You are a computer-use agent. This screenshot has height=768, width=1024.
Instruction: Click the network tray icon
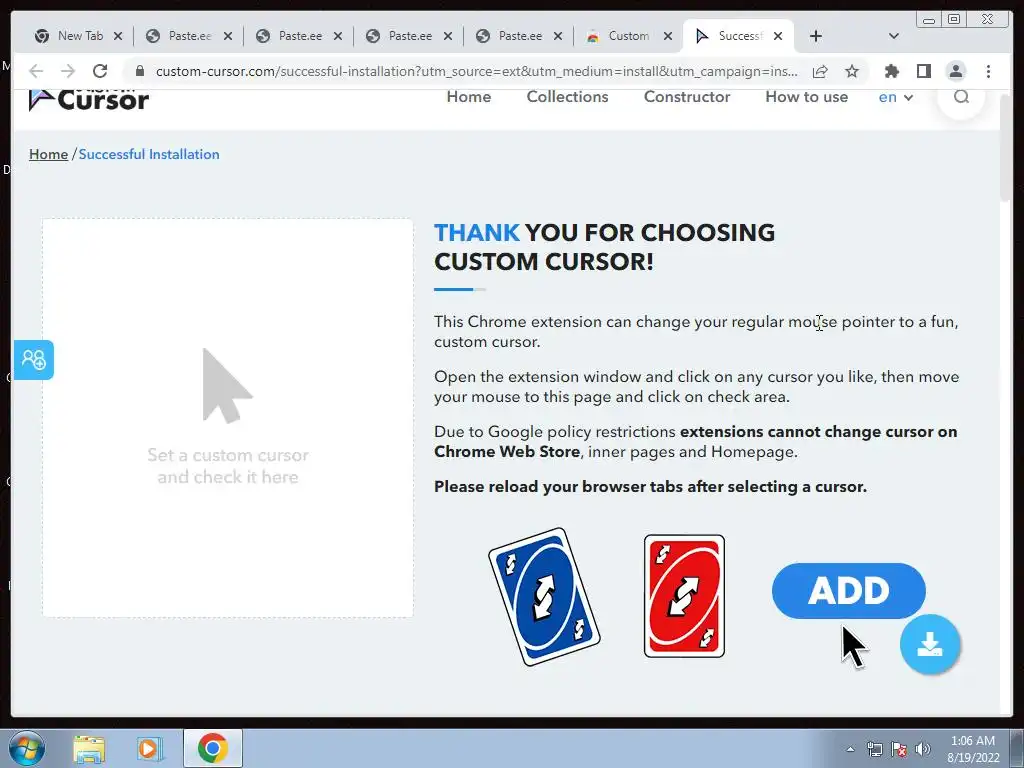[x=874, y=749]
